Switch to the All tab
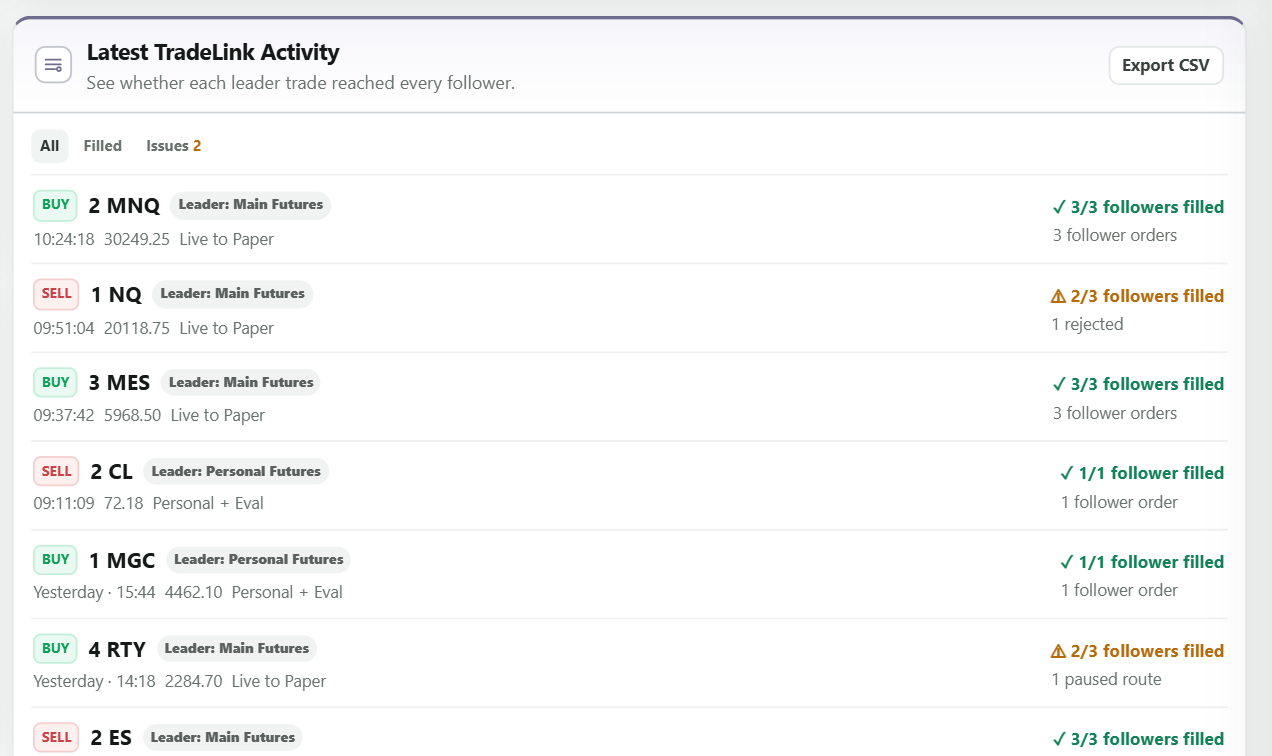Screen dimensions: 1272x756 pyautogui.click(x=50, y=146)
